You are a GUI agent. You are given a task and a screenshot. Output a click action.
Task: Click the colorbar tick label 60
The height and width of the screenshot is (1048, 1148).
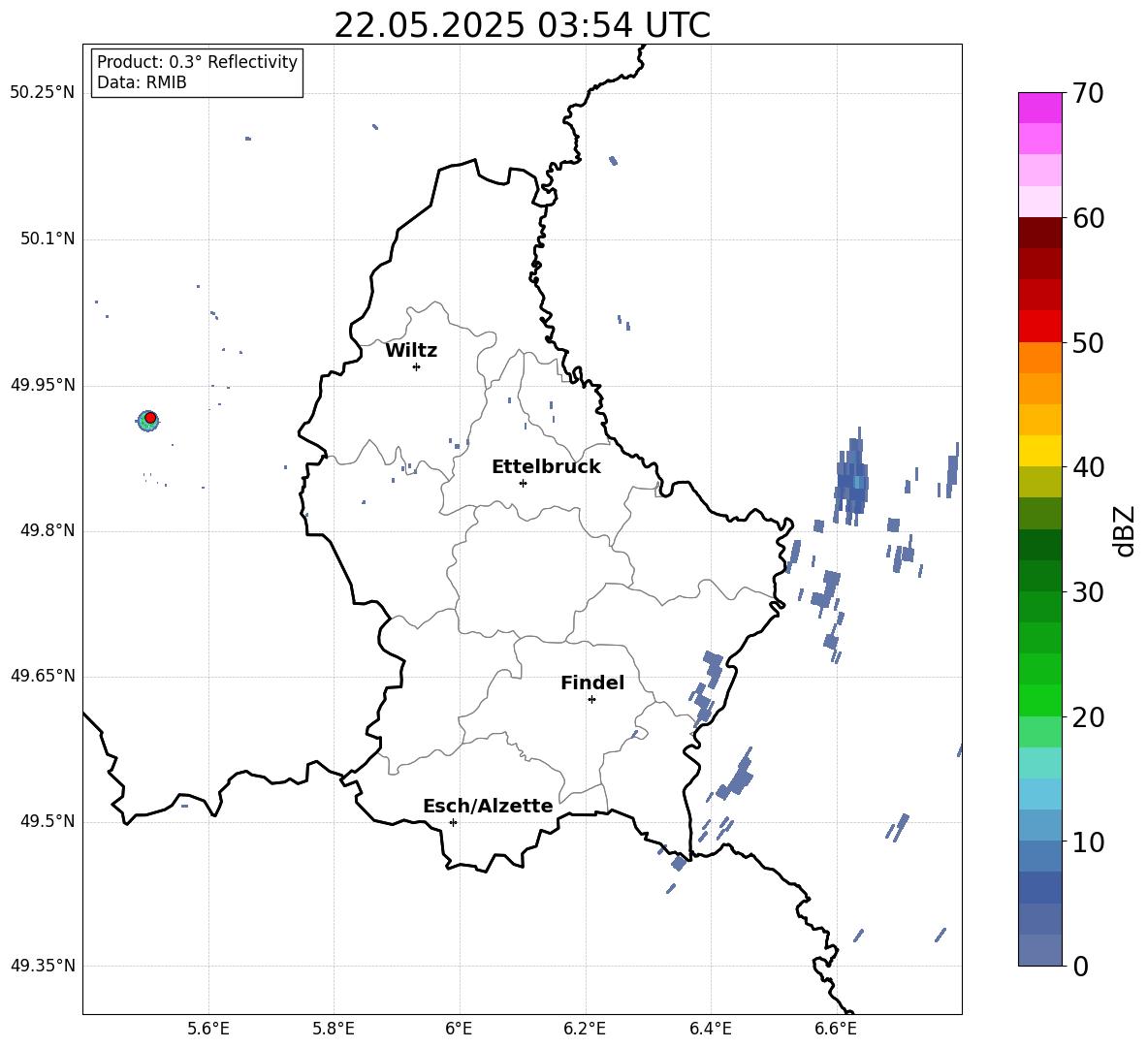click(1088, 218)
